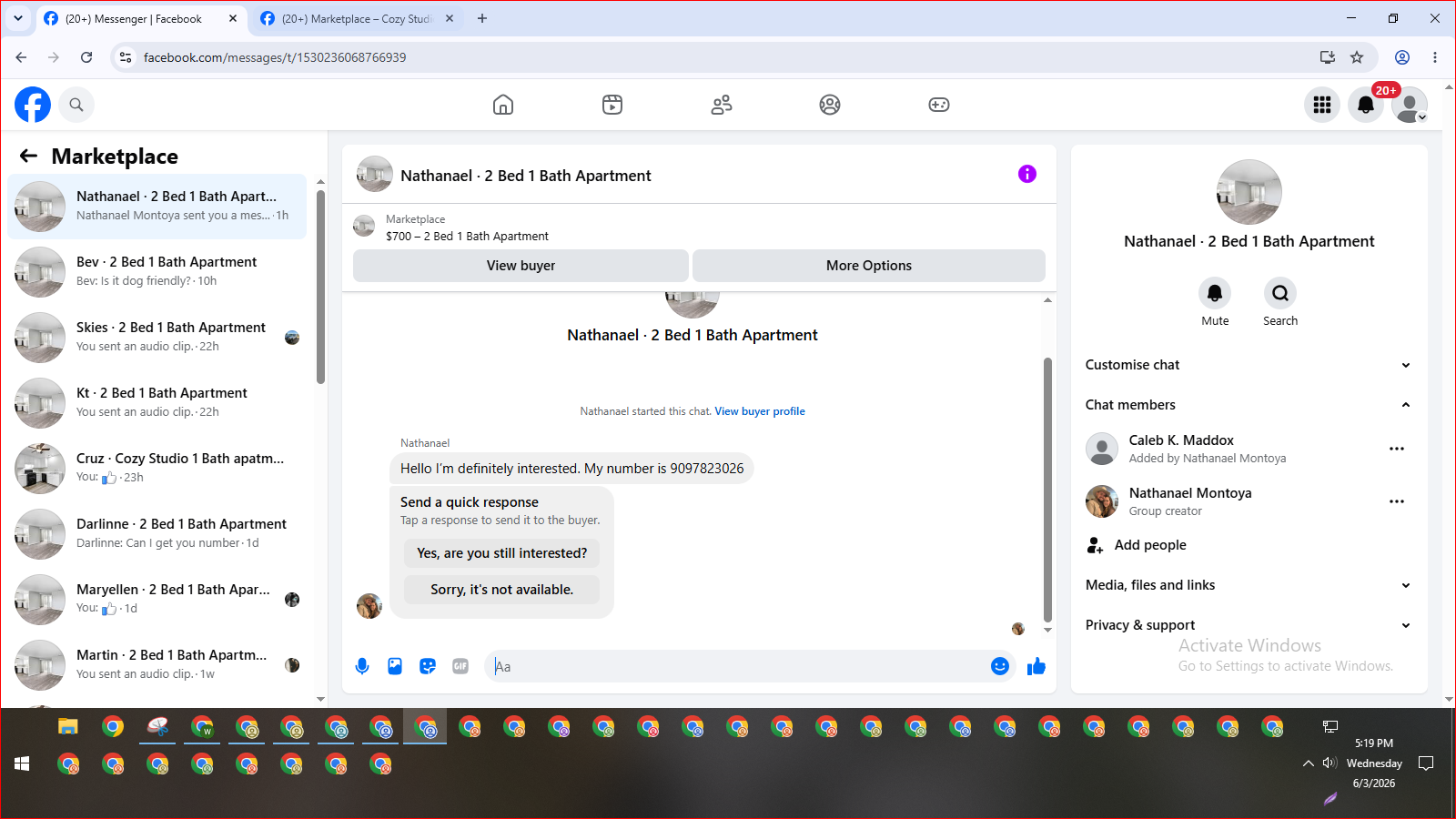Screen dimensions: 1456x819
Task: Send a thumbs-up like
Action: (x=1036, y=666)
